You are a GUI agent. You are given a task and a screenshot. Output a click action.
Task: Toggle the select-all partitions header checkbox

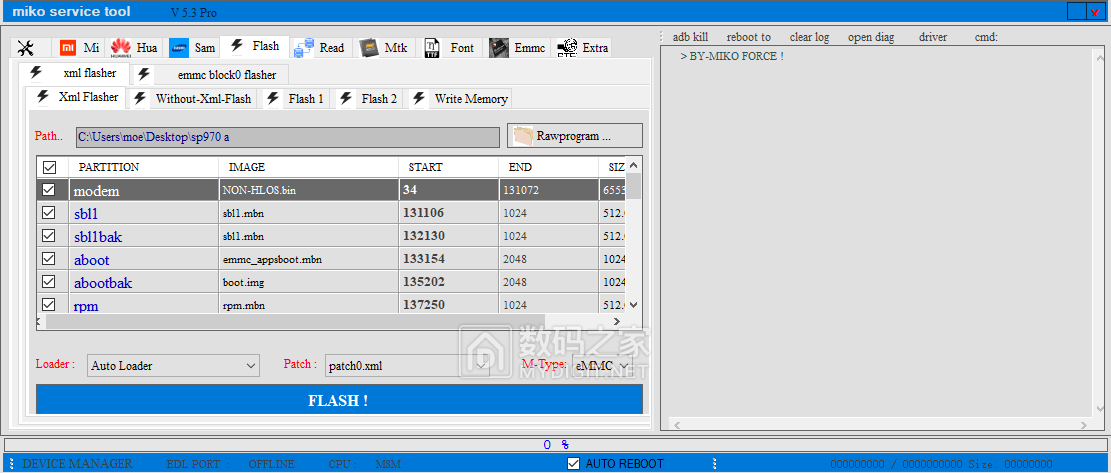[x=49, y=167]
